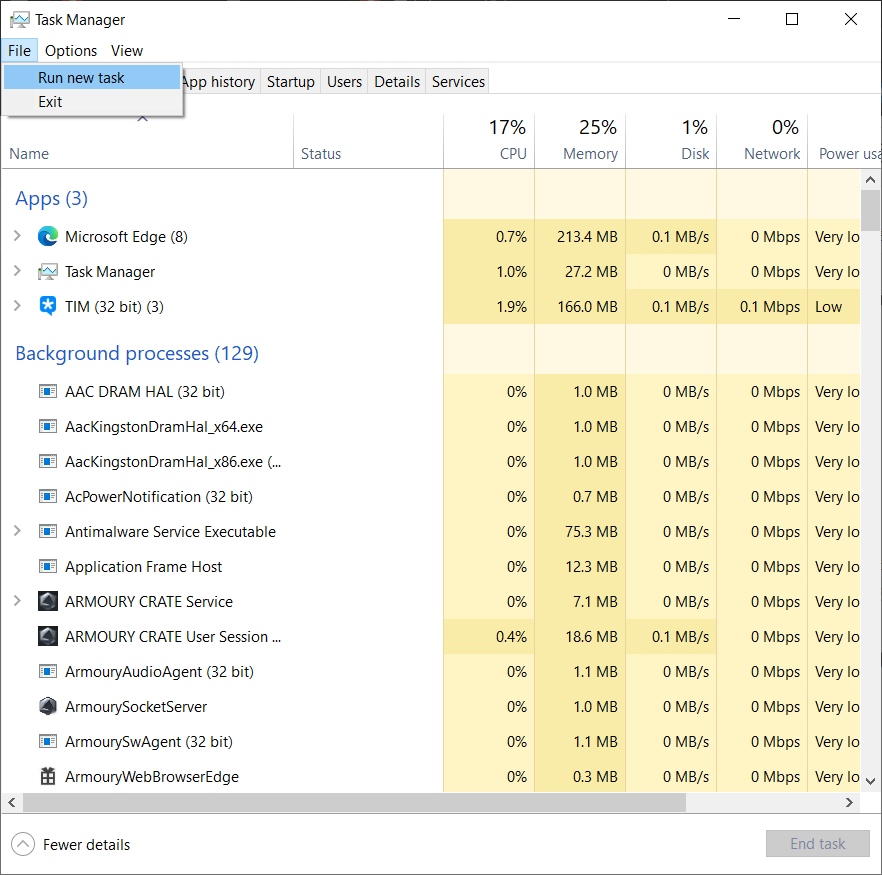Click the ArmourySwAgent process icon

tap(48, 741)
